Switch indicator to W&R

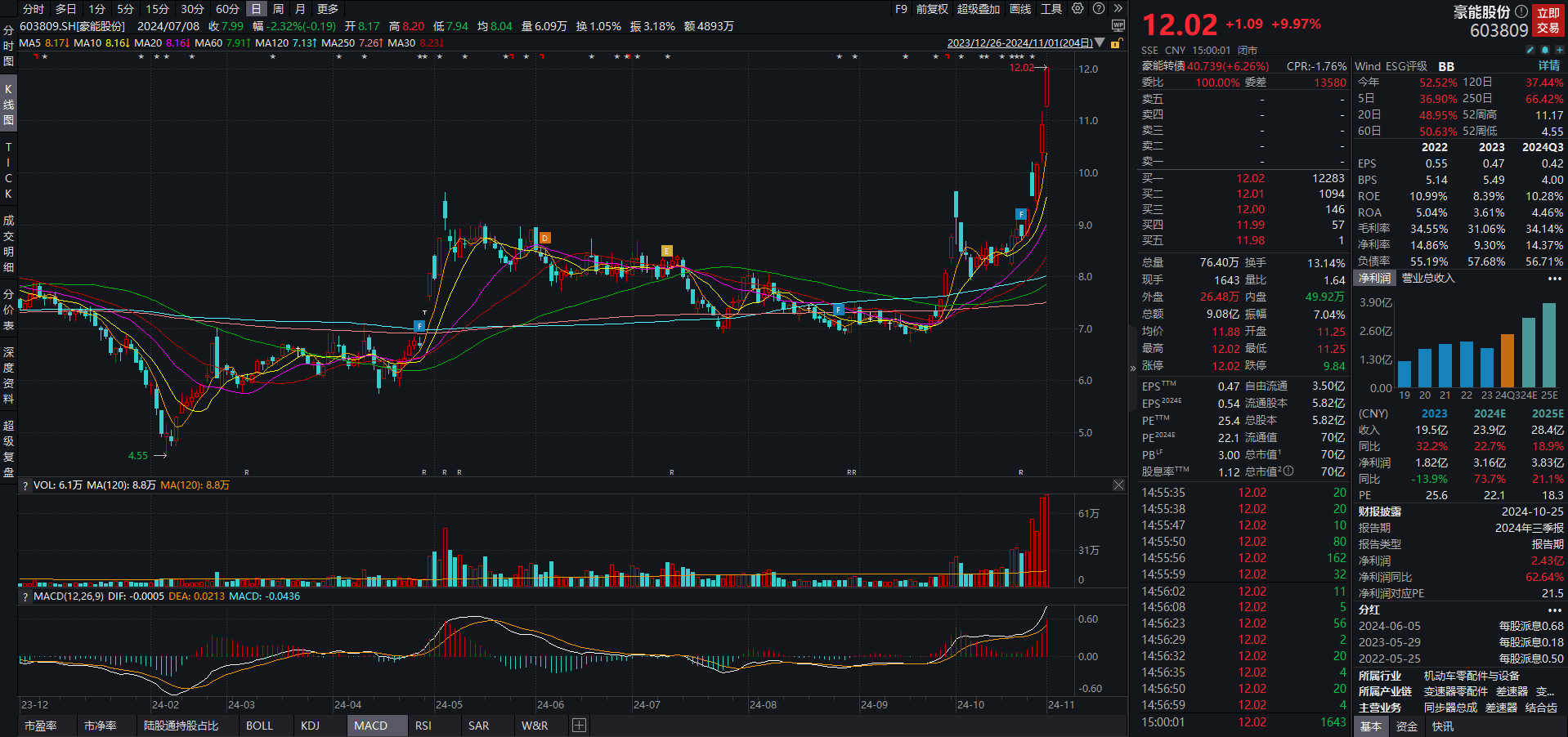point(535,726)
